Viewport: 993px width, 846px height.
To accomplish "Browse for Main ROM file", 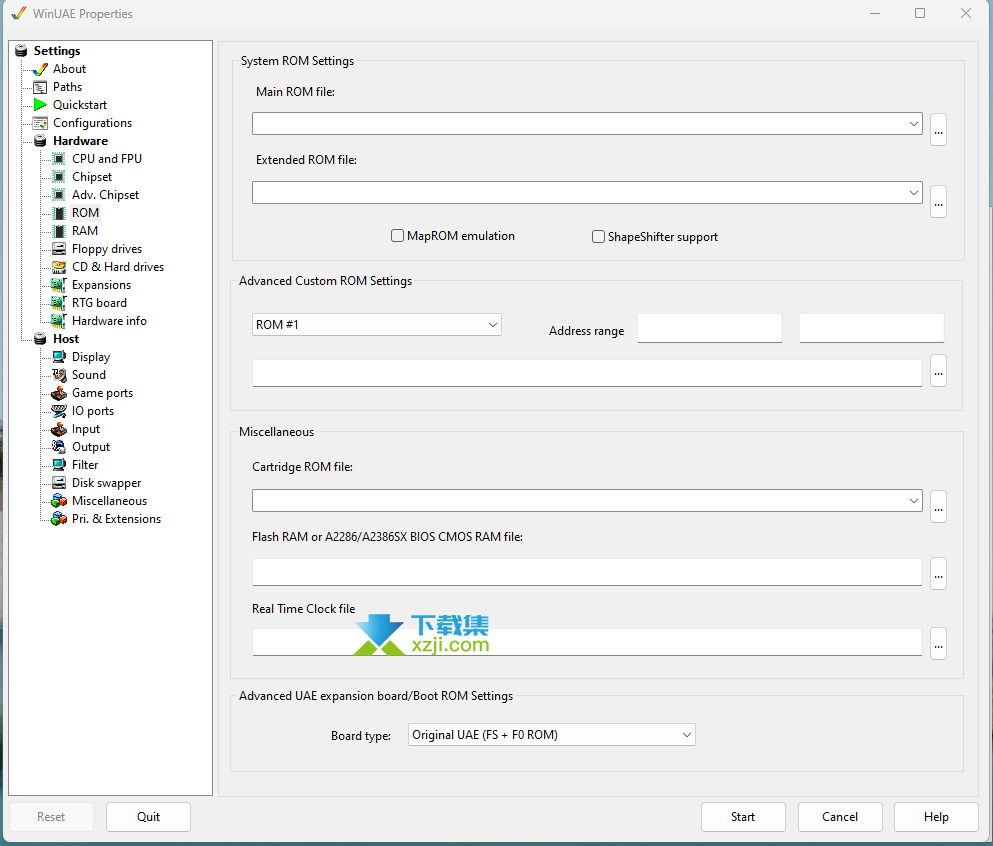I will (938, 130).
